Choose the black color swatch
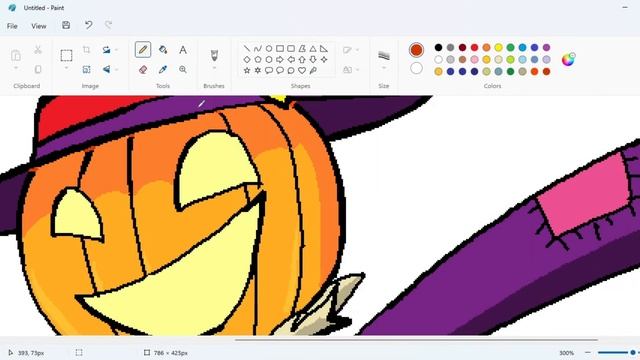 438,47
